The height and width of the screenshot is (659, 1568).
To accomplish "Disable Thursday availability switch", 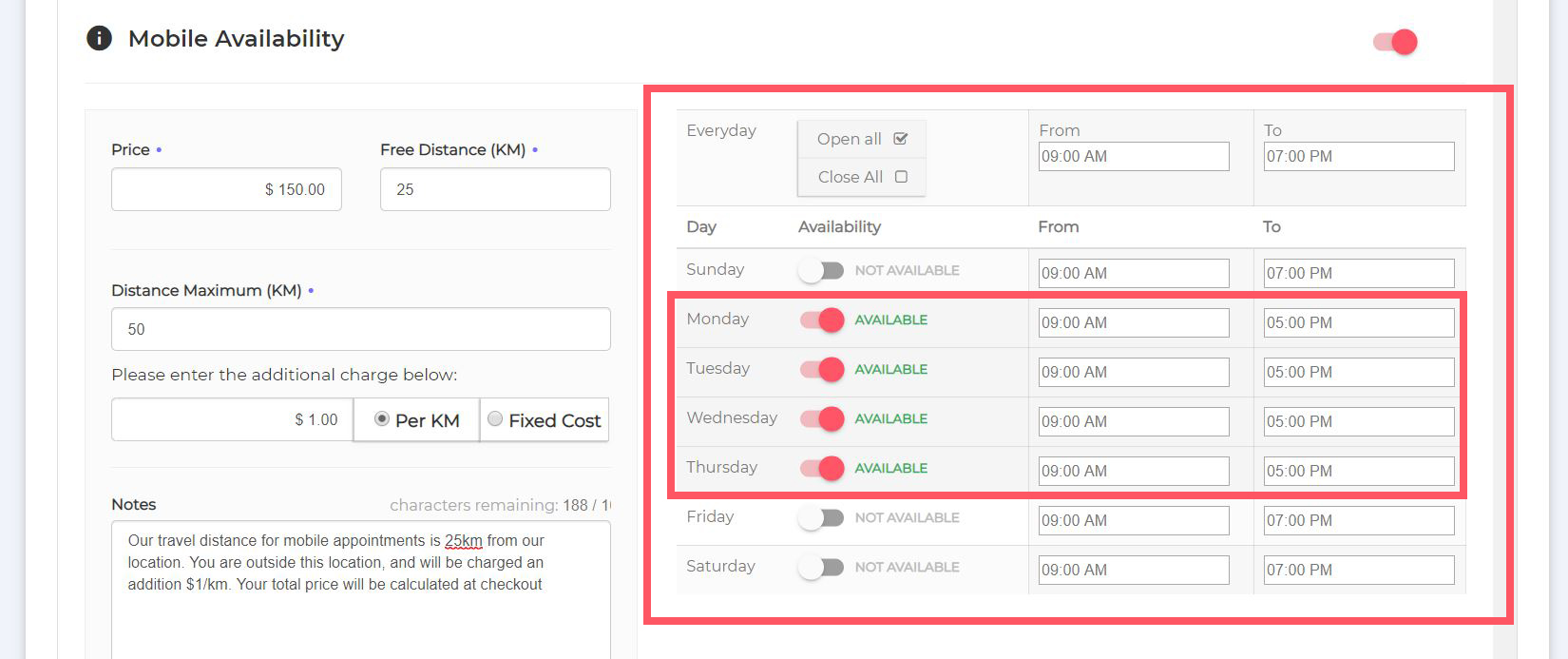I will (x=821, y=469).
